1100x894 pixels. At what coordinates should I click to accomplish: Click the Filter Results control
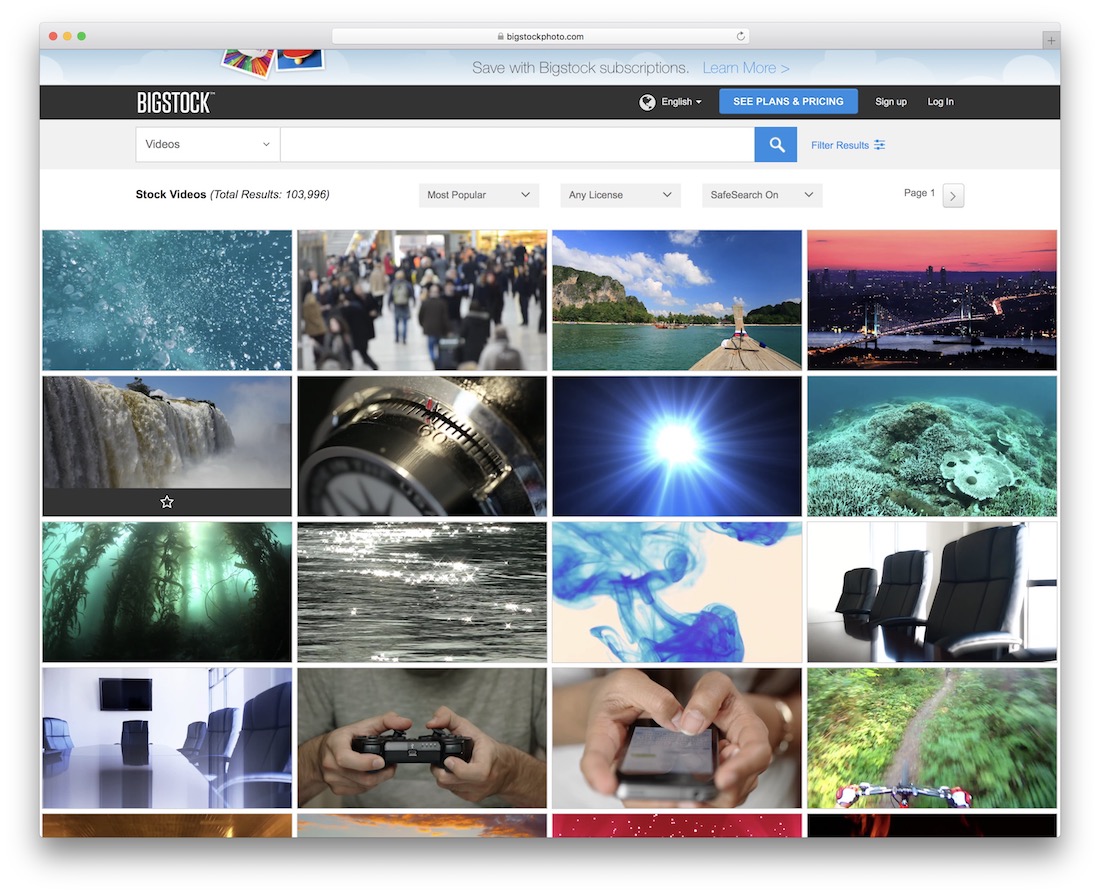point(847,145)
